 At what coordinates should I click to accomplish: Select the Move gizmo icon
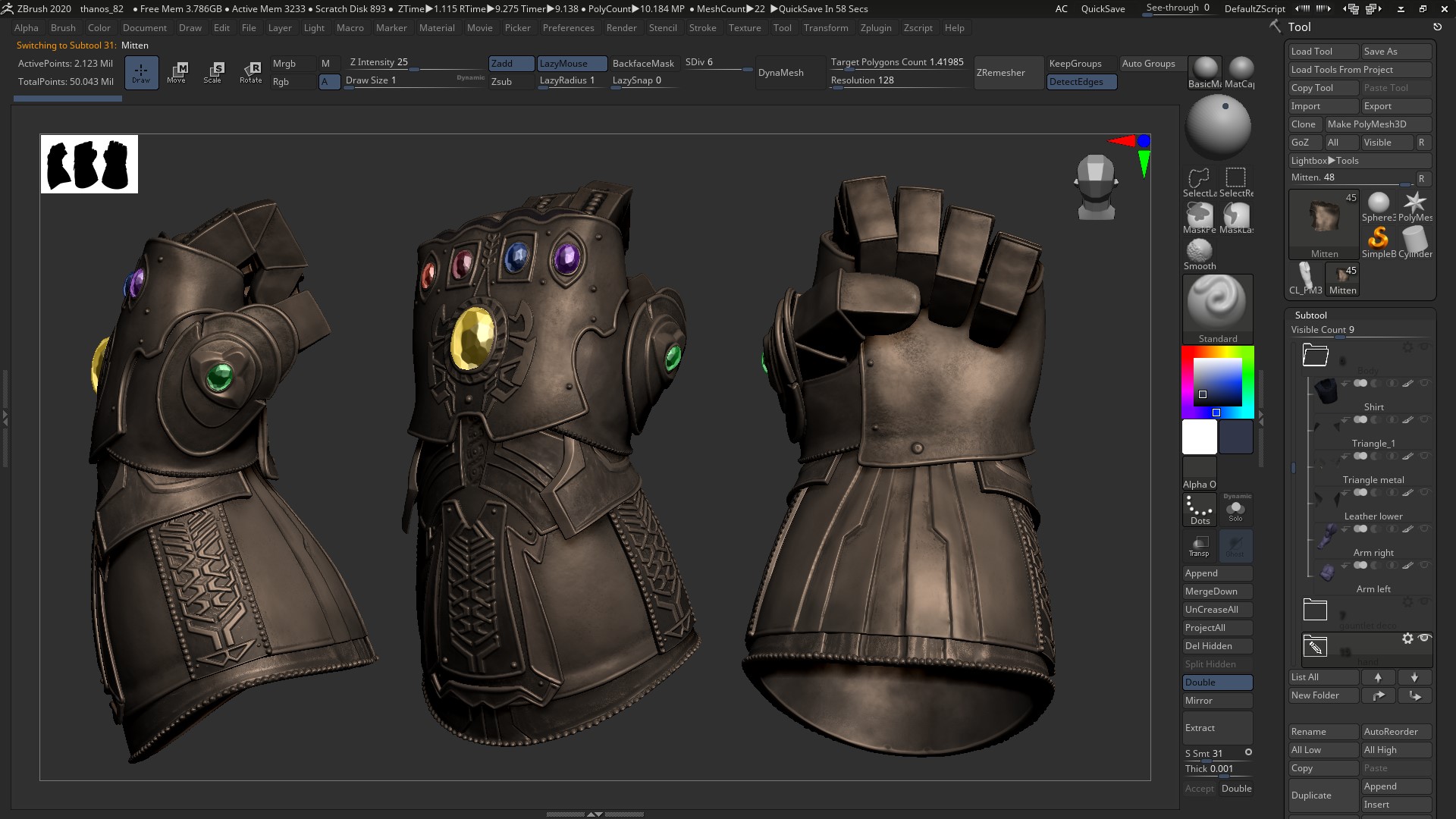click(177, 72)
